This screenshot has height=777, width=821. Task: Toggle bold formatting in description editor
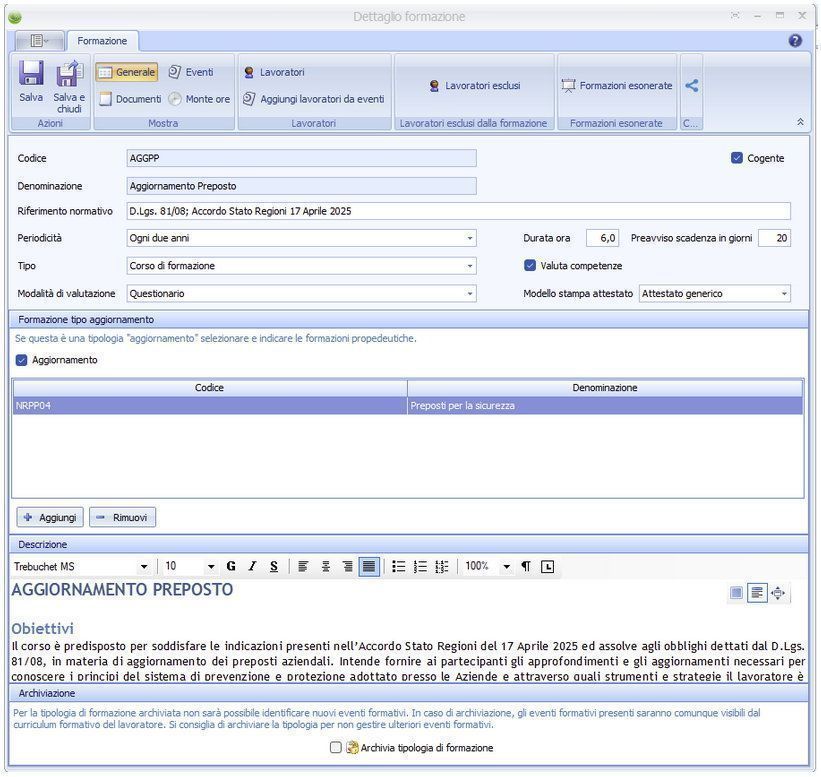click(231, 566)
